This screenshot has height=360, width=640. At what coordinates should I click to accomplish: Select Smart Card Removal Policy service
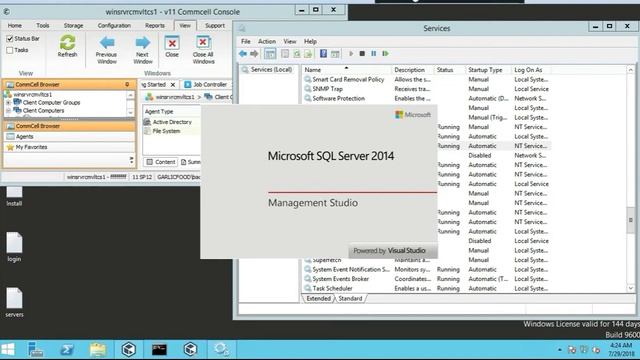tap(427, 80)
